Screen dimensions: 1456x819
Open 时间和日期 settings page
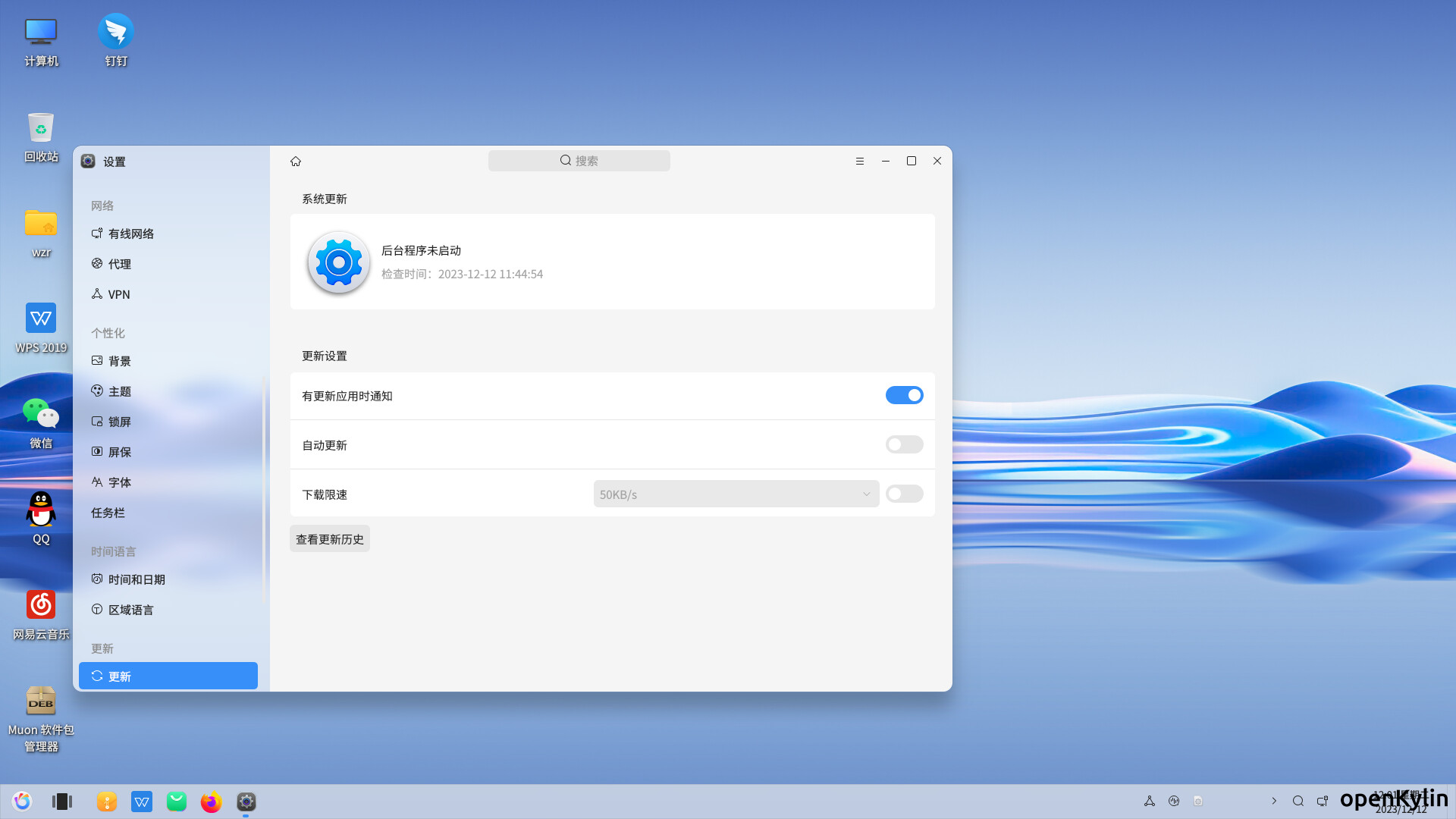pyautogui.click(x=136, y=579)
